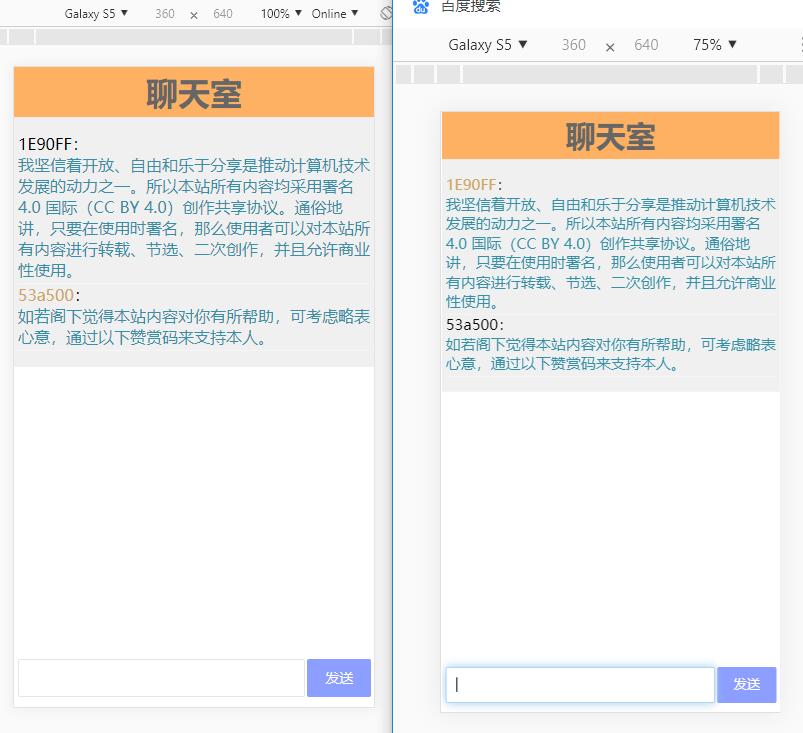
Task: Open the Galaxy S5 device dropdown in right panel
Action: [487, 45]
